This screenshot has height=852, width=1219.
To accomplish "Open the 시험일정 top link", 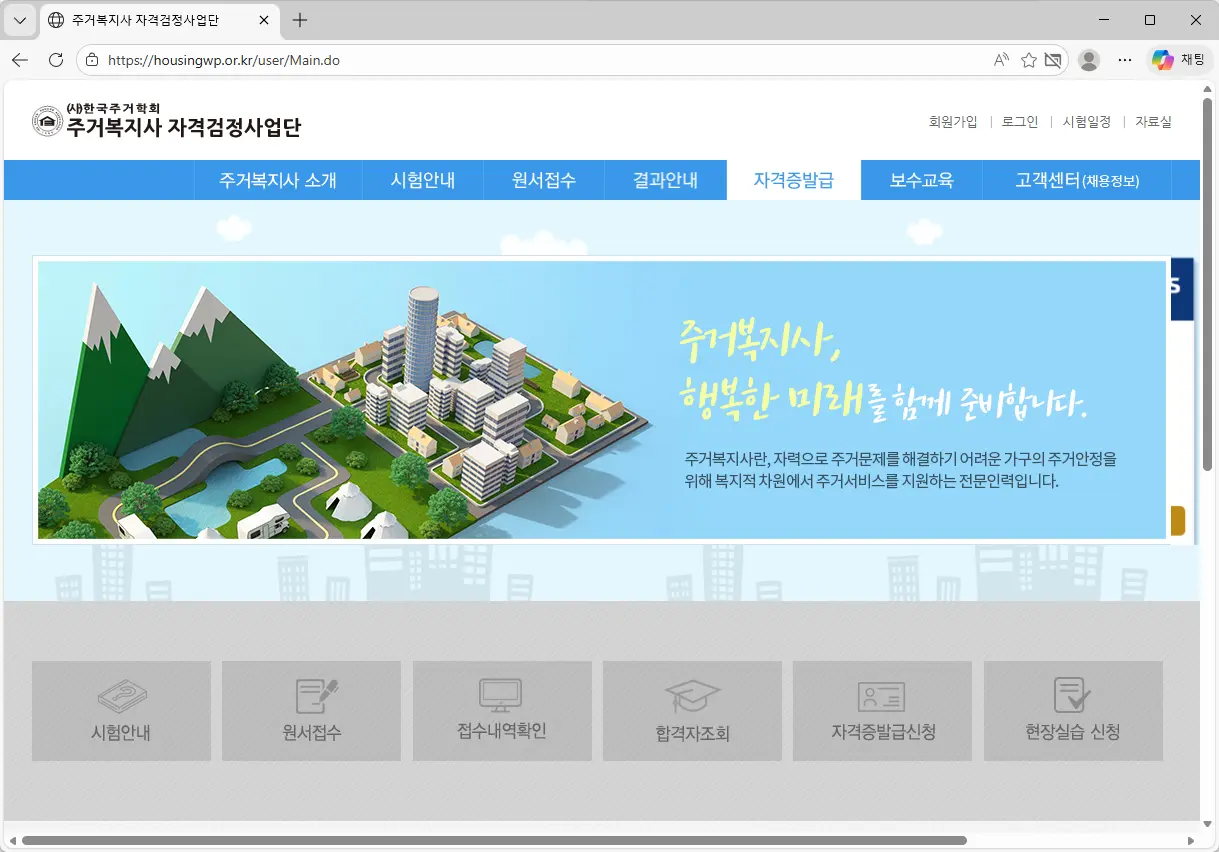I will pyautogui.click(x=1086, y=122).
